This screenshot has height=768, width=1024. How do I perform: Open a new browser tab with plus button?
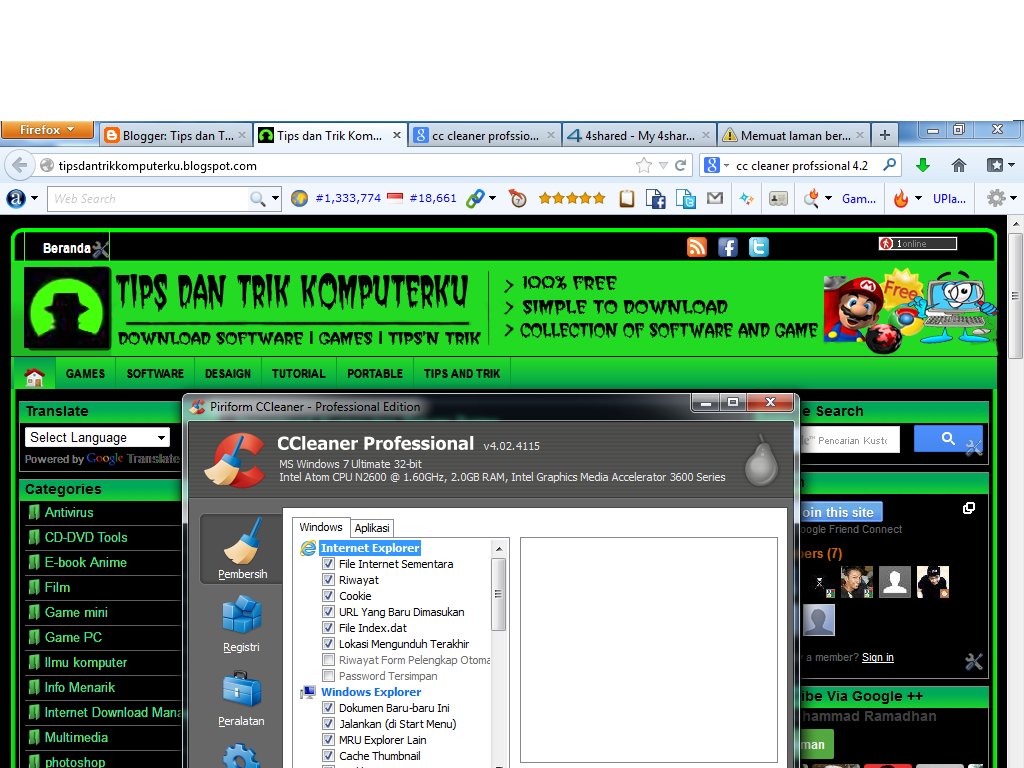coord(885,135)
